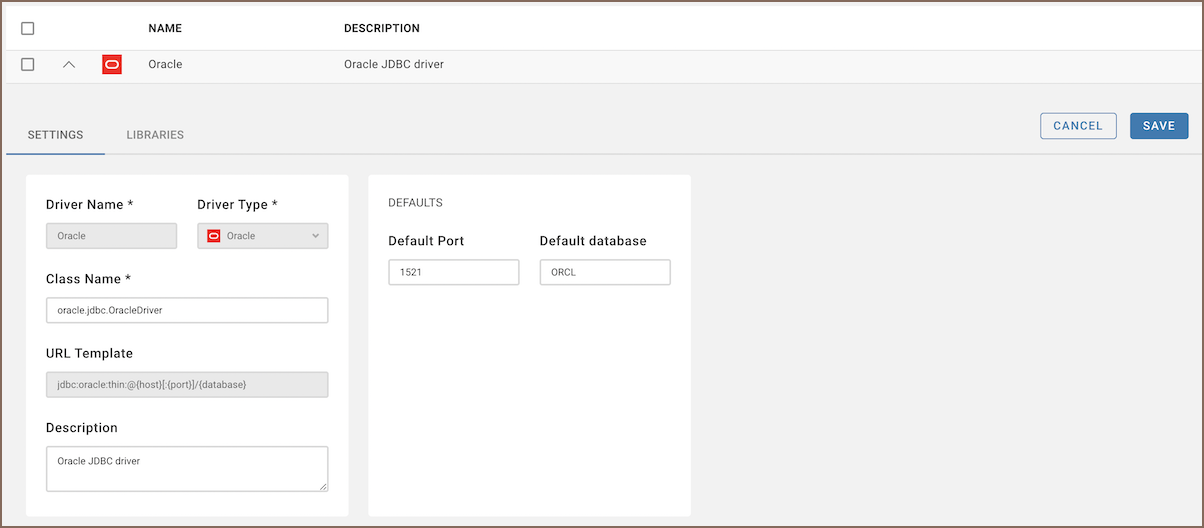Click the red Oracle icon in the driver row
This screenshot has height=528, width=1204.
[x=112, y=65]
